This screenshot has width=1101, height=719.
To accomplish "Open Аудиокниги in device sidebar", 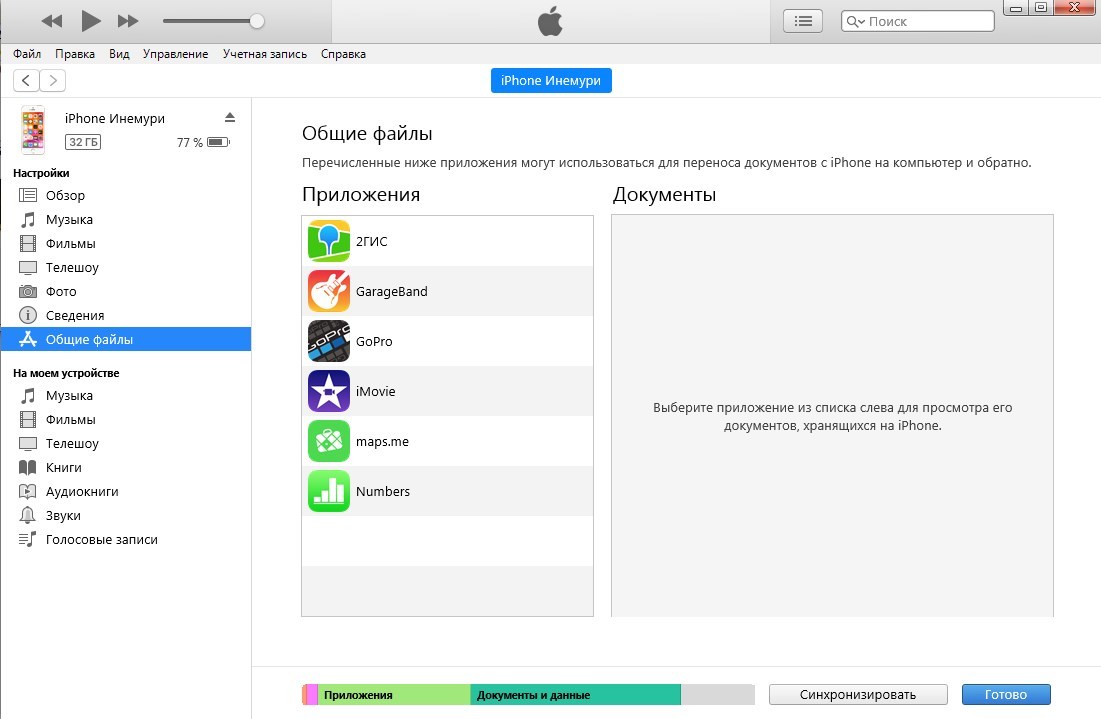I will [126, 492].
